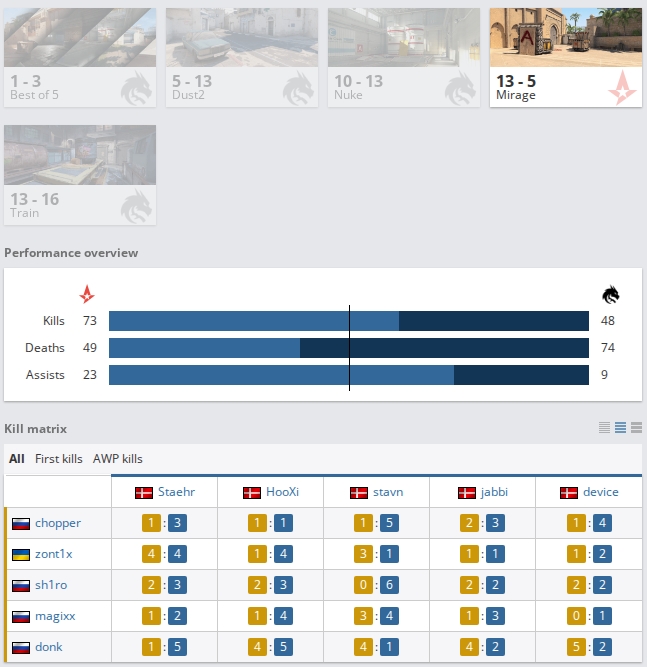Click the Astralis kills value 73

[90, 321]
